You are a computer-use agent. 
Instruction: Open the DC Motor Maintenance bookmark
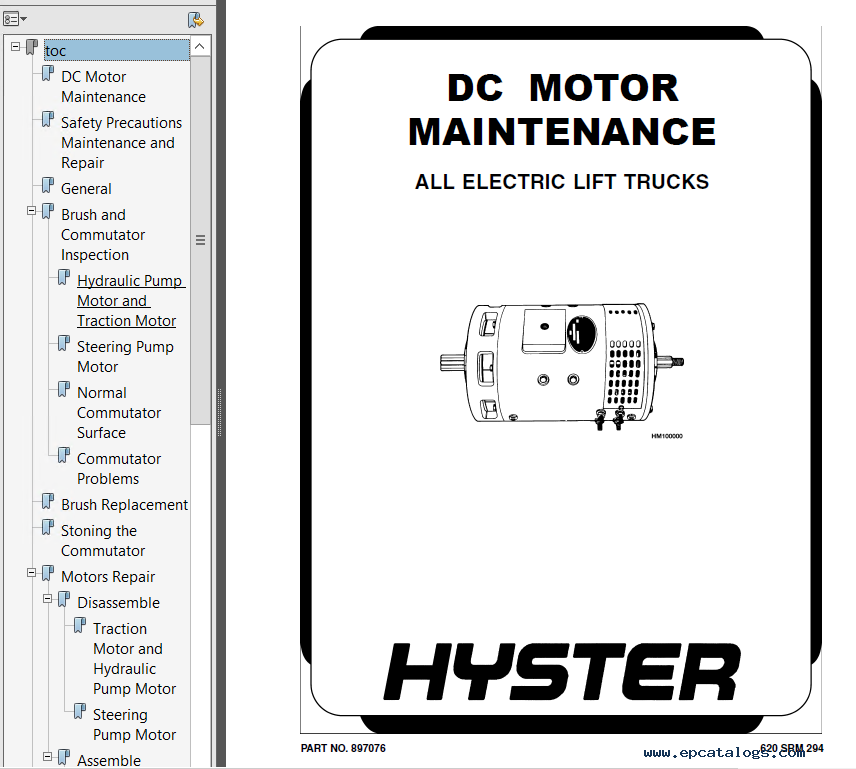[x=103, y=87]
